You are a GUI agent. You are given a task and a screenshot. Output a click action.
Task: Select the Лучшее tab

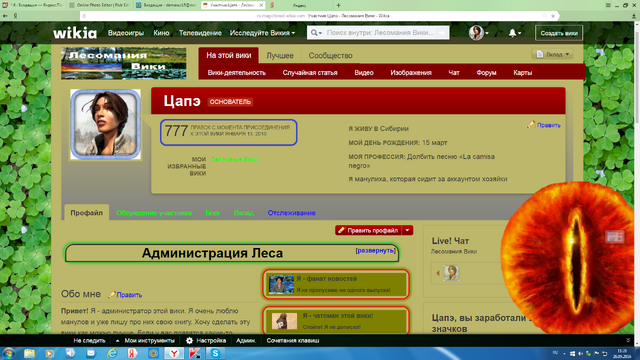[x=280, y=56]
